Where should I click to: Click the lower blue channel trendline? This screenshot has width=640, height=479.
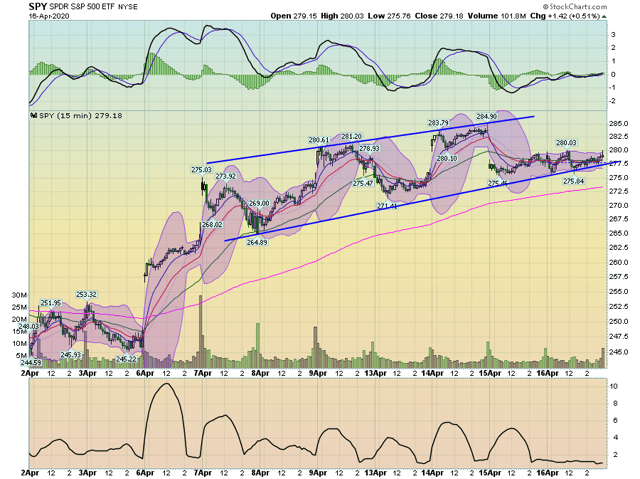tap(422, 201)
